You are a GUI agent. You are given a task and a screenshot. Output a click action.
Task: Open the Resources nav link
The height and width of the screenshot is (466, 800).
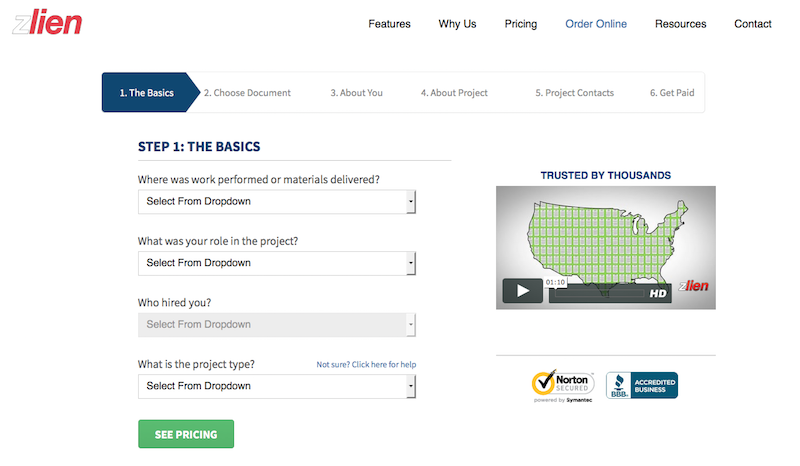pyautogui.click(x=680, y=24)
